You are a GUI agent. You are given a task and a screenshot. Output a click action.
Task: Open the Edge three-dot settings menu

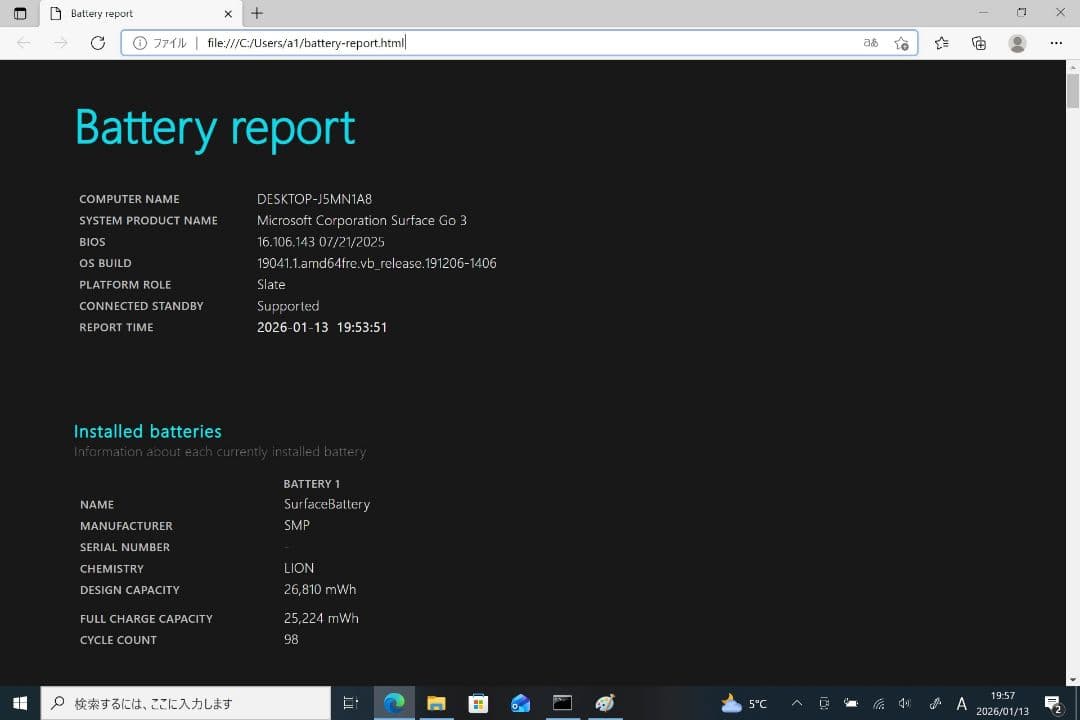tap(1056, 43)
